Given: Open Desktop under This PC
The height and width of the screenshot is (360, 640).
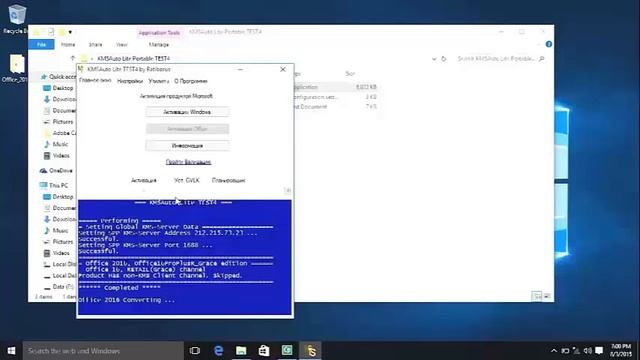Looking at the screenshot, I should (x=59, y=197).
